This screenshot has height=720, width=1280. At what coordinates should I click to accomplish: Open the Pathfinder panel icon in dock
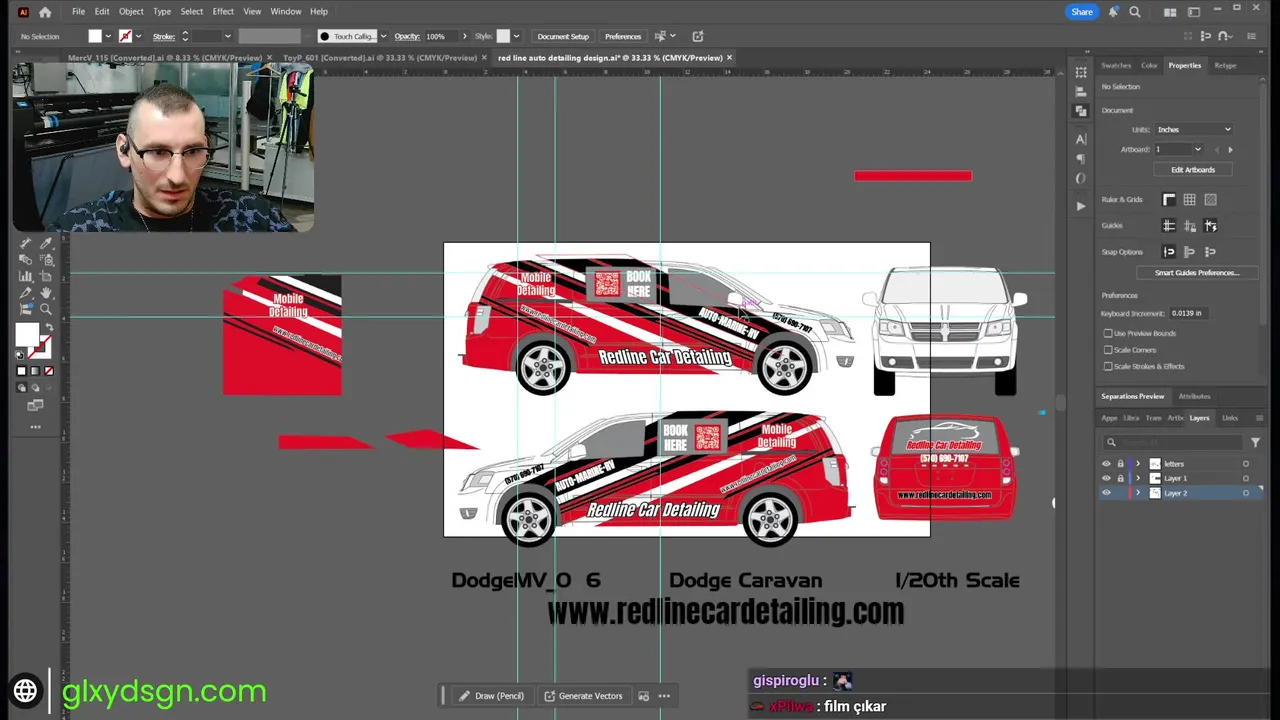1081,111
